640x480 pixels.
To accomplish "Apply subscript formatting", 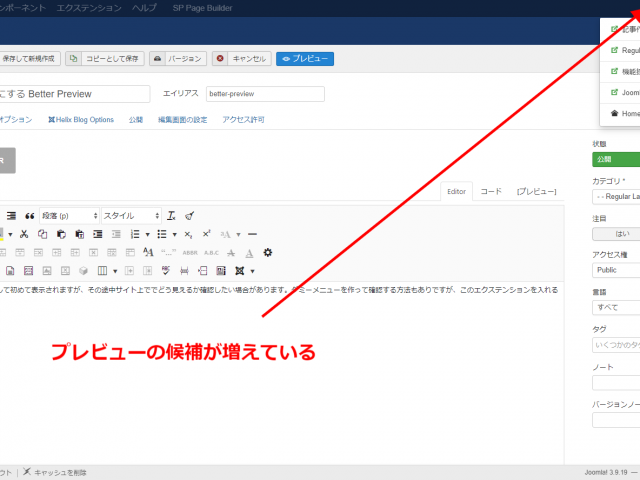I will point(188,234).
